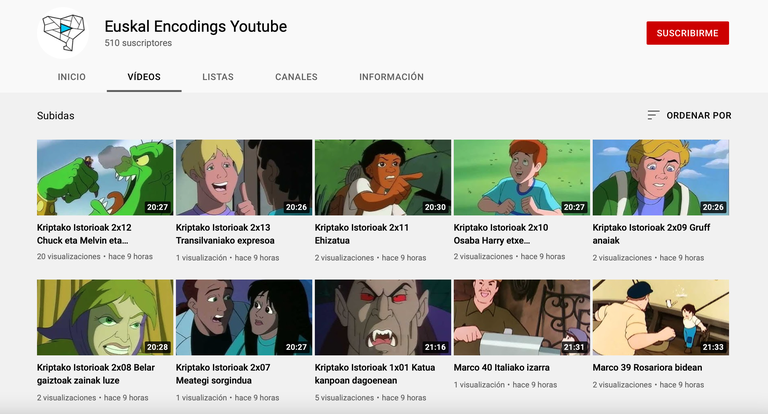
Task: Open title Kriptako Istorioak 2x08 Belar gaiztoak
Action: click(96, 374)
